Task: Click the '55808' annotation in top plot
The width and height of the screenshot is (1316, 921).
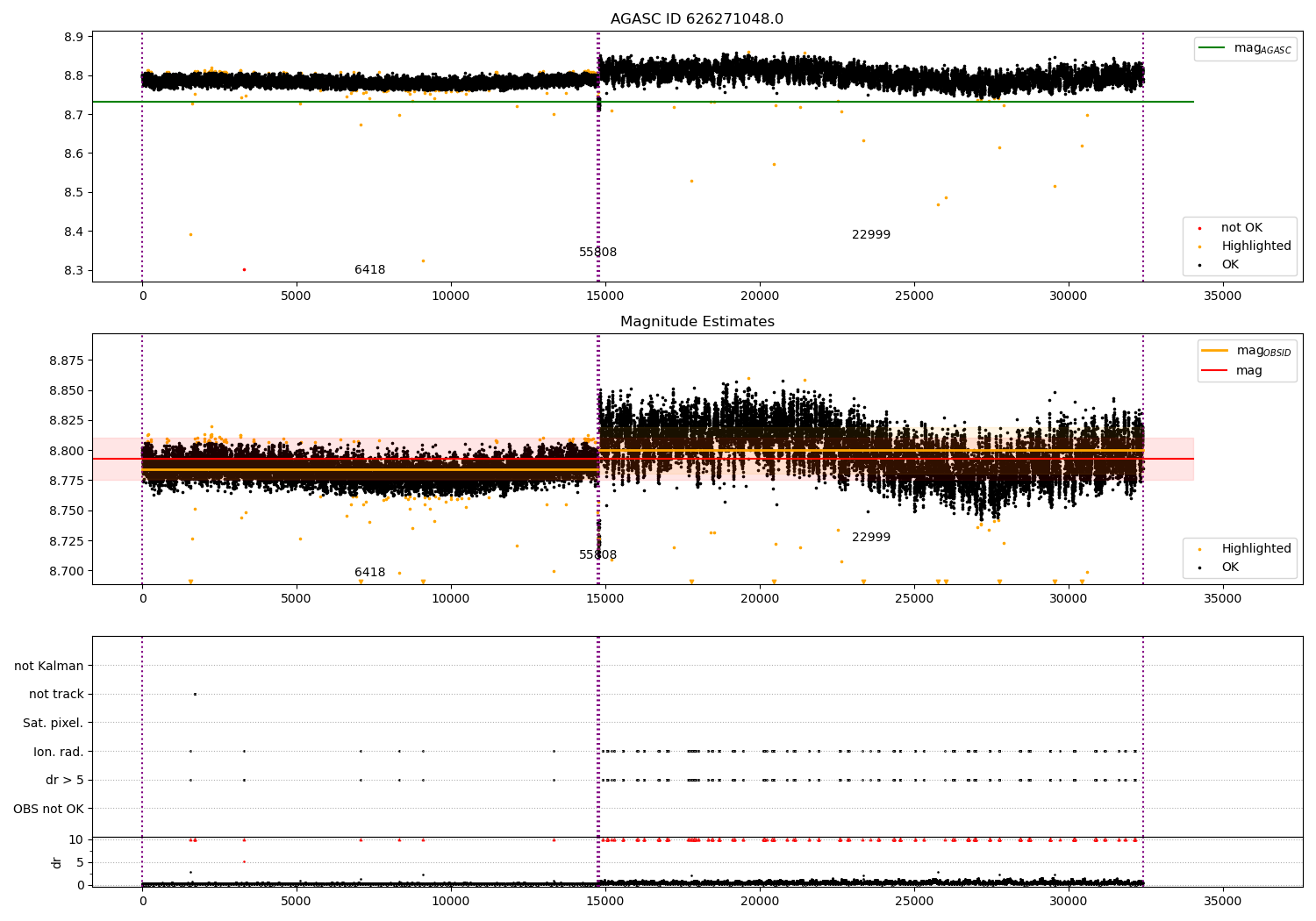Action: [597, 253]
